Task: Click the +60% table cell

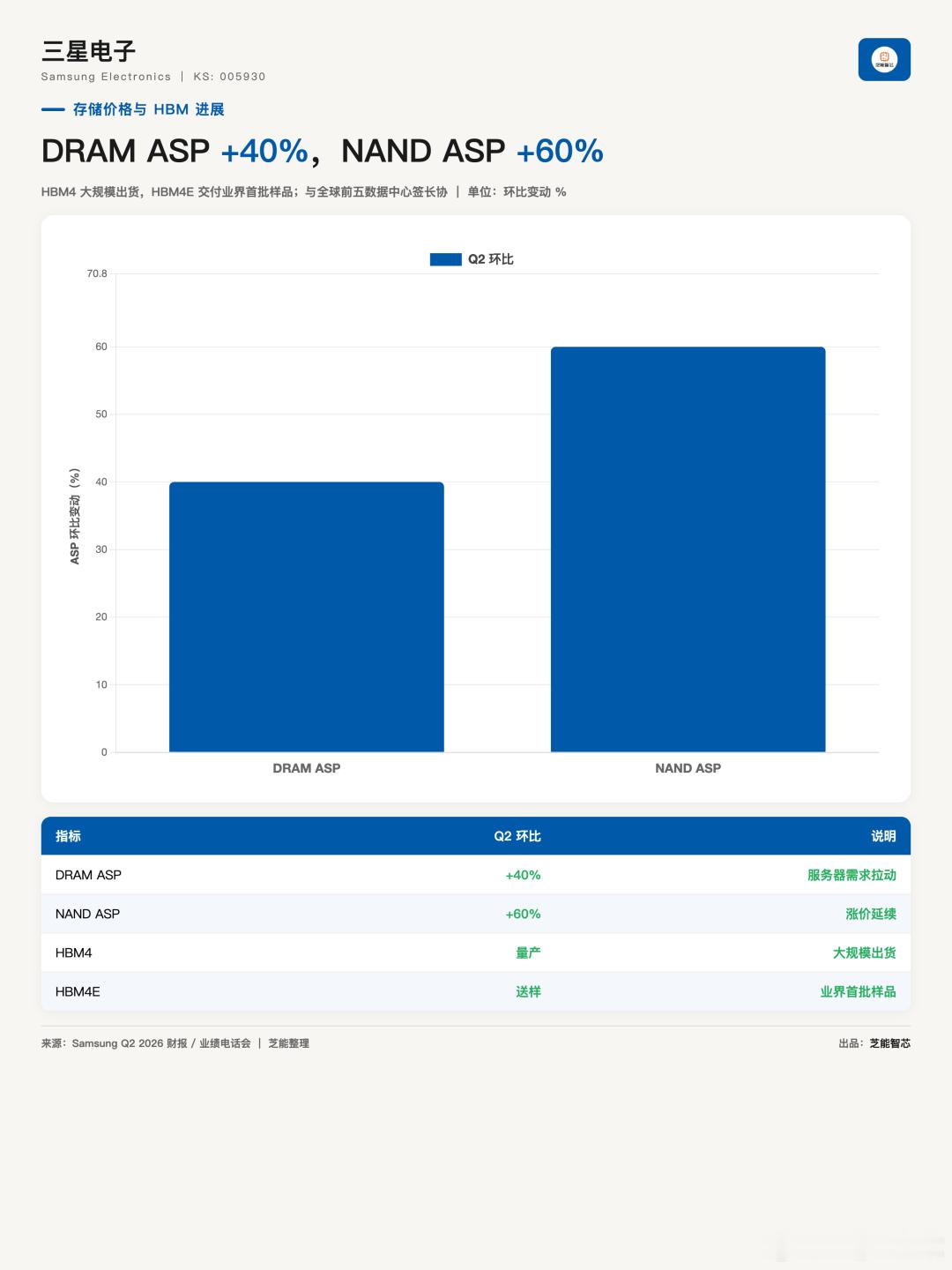Action: click(x=523, y=914)
